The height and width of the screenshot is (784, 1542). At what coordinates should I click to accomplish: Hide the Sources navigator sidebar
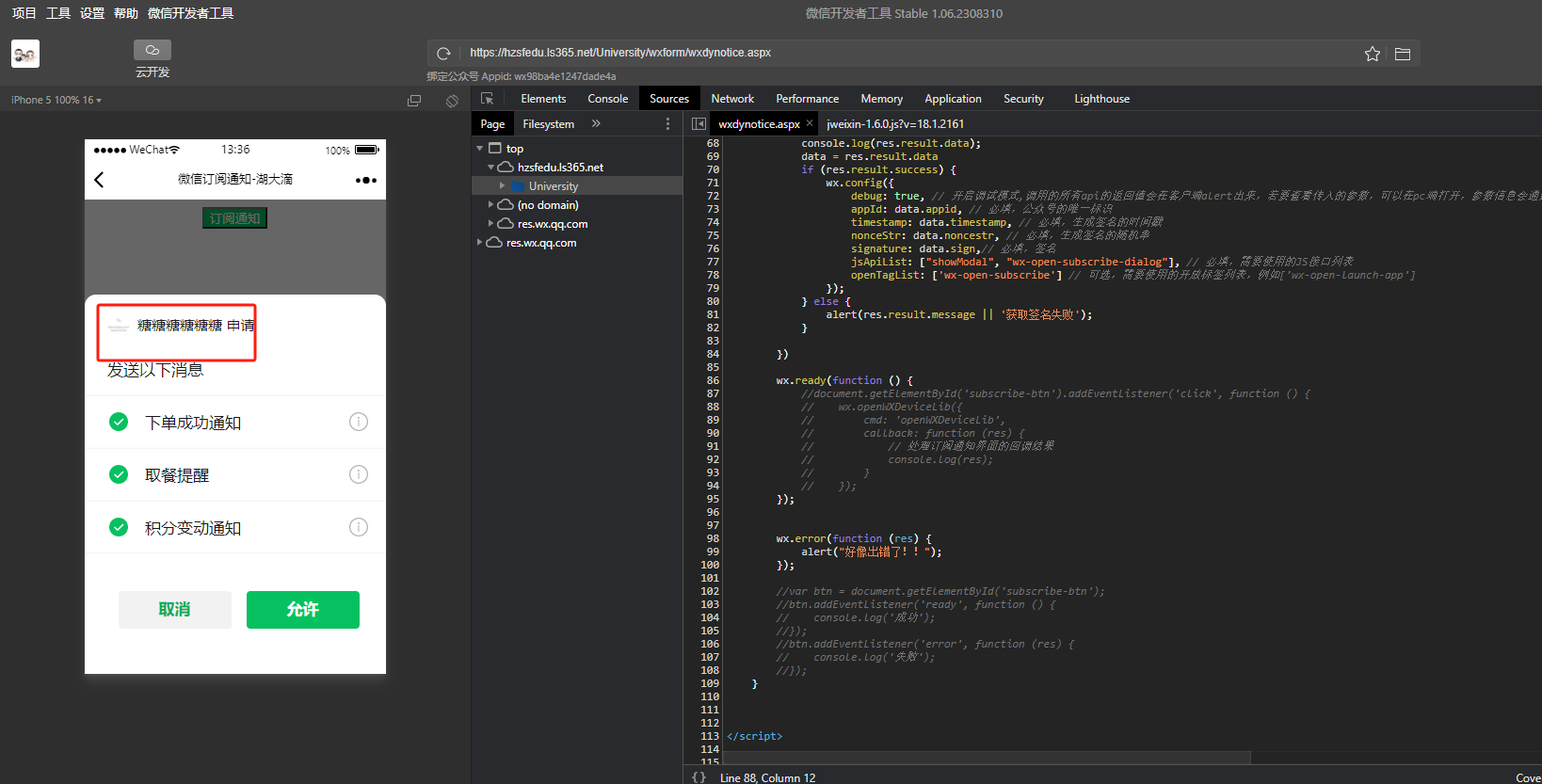point(699,124)
